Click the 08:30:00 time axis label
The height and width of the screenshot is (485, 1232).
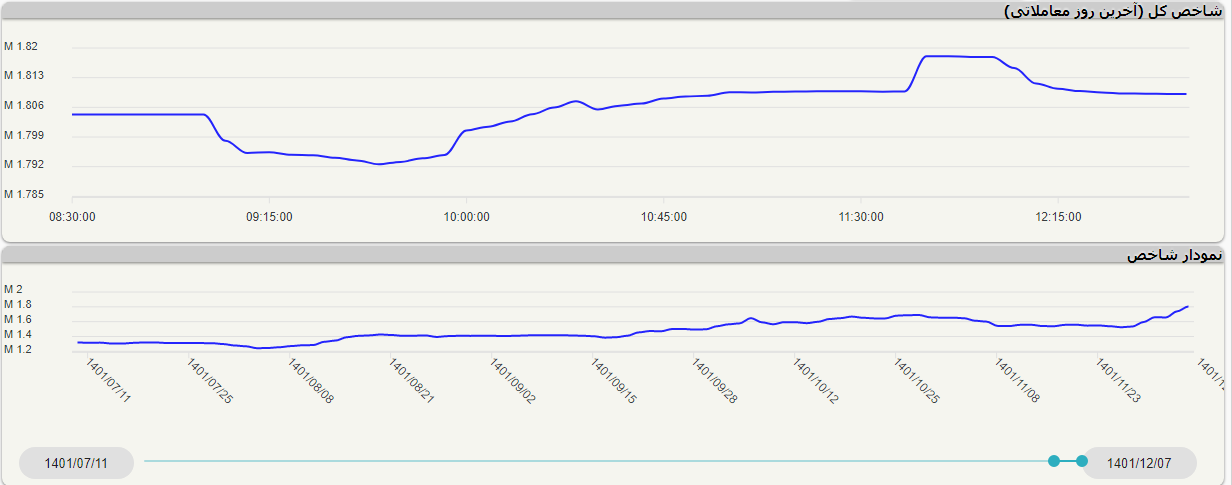coord(72,216)
